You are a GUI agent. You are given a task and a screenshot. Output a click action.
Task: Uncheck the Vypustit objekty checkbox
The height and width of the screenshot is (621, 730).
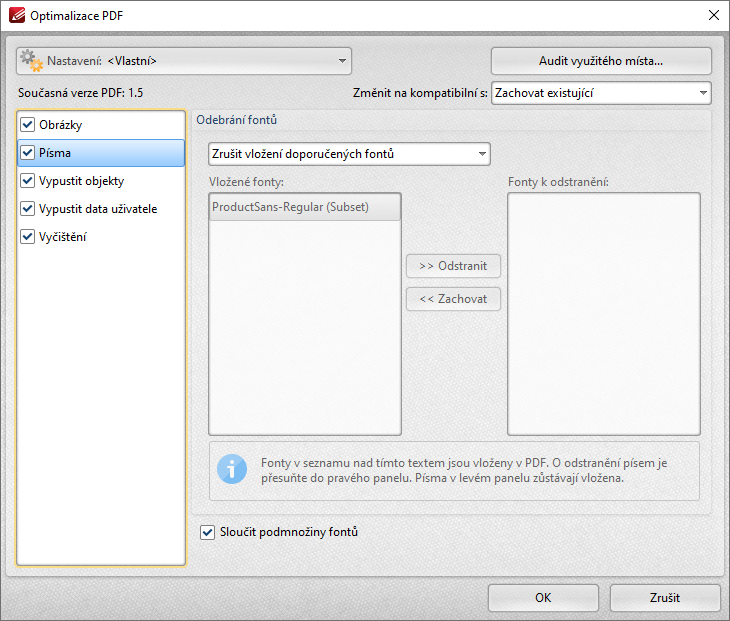pos(27,181)
